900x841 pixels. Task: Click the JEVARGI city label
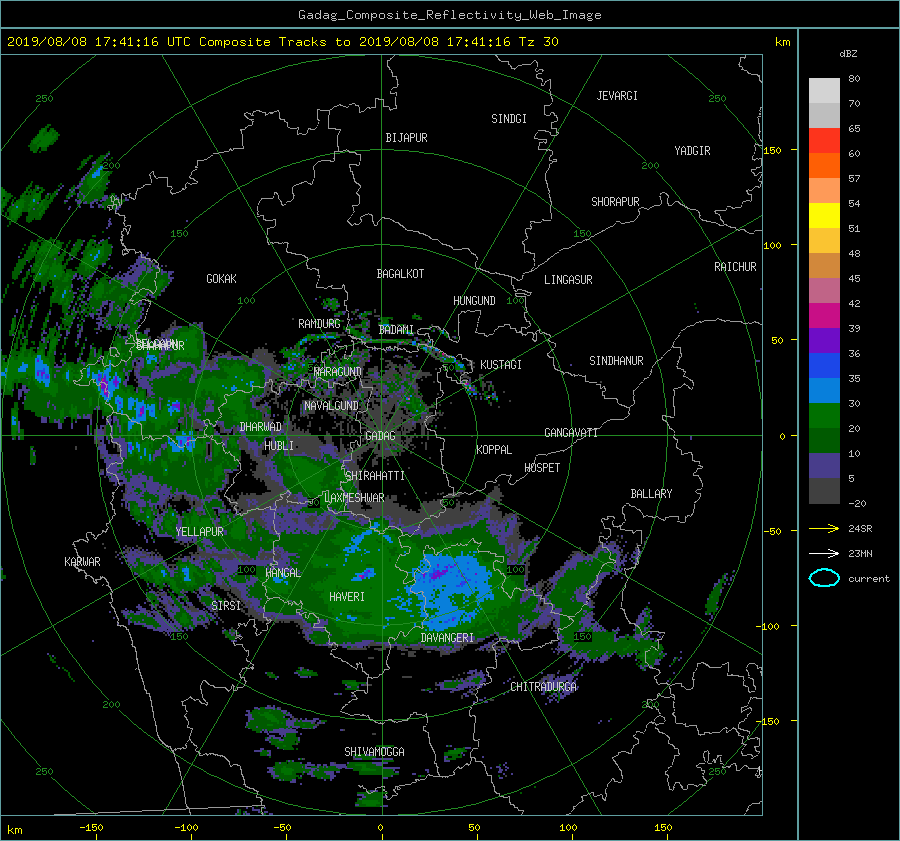pyautogui.click(x=617, y=96)
